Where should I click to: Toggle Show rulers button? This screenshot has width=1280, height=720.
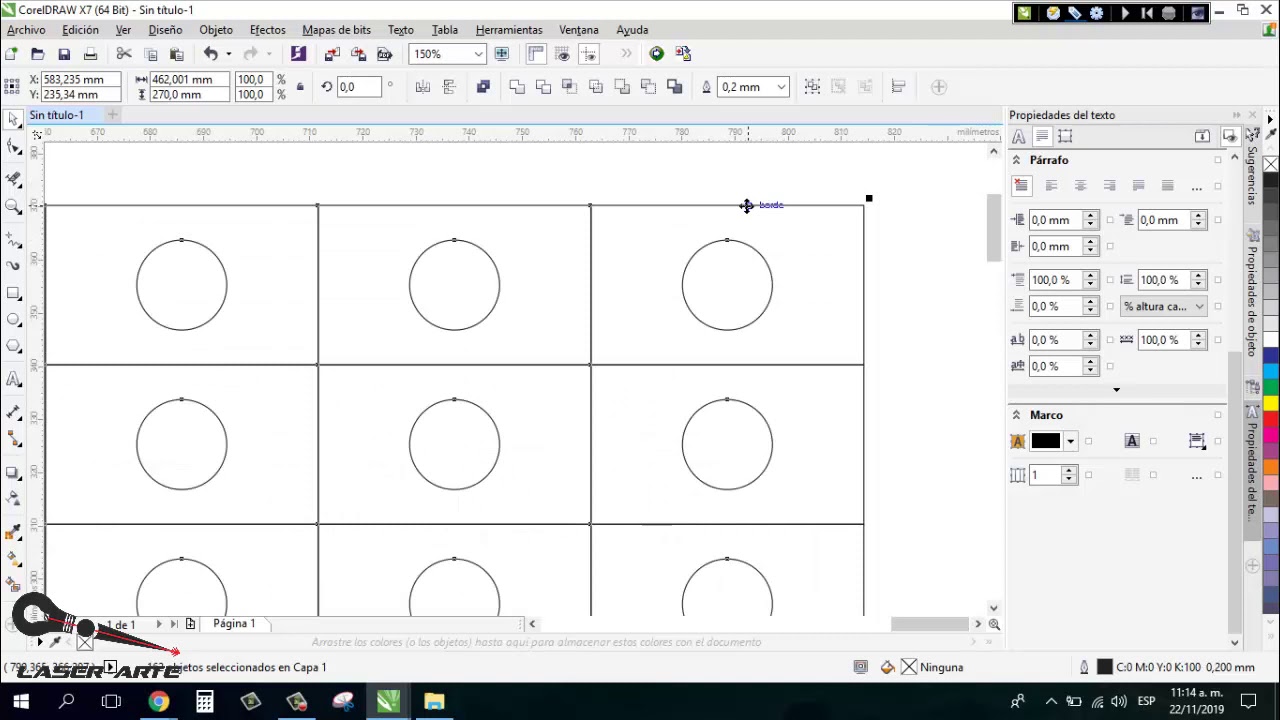pos(536,54)
